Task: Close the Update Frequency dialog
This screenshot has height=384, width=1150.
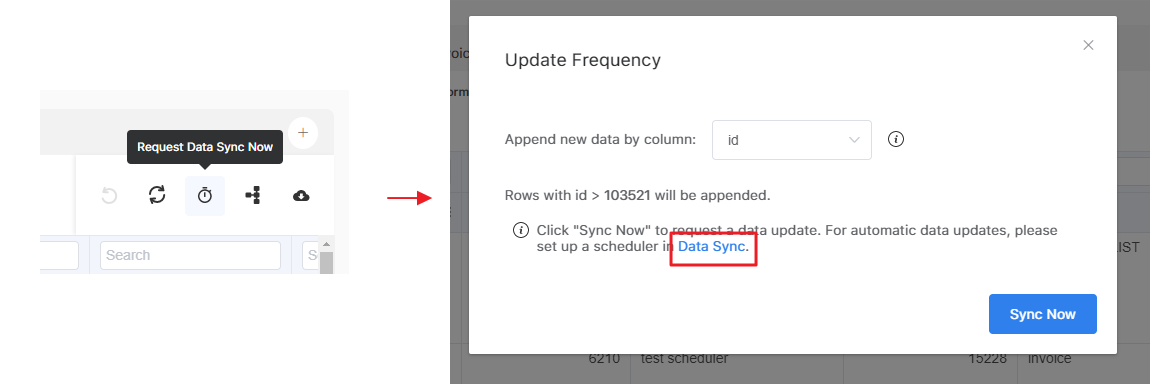Action: (x=1088, y=45)
